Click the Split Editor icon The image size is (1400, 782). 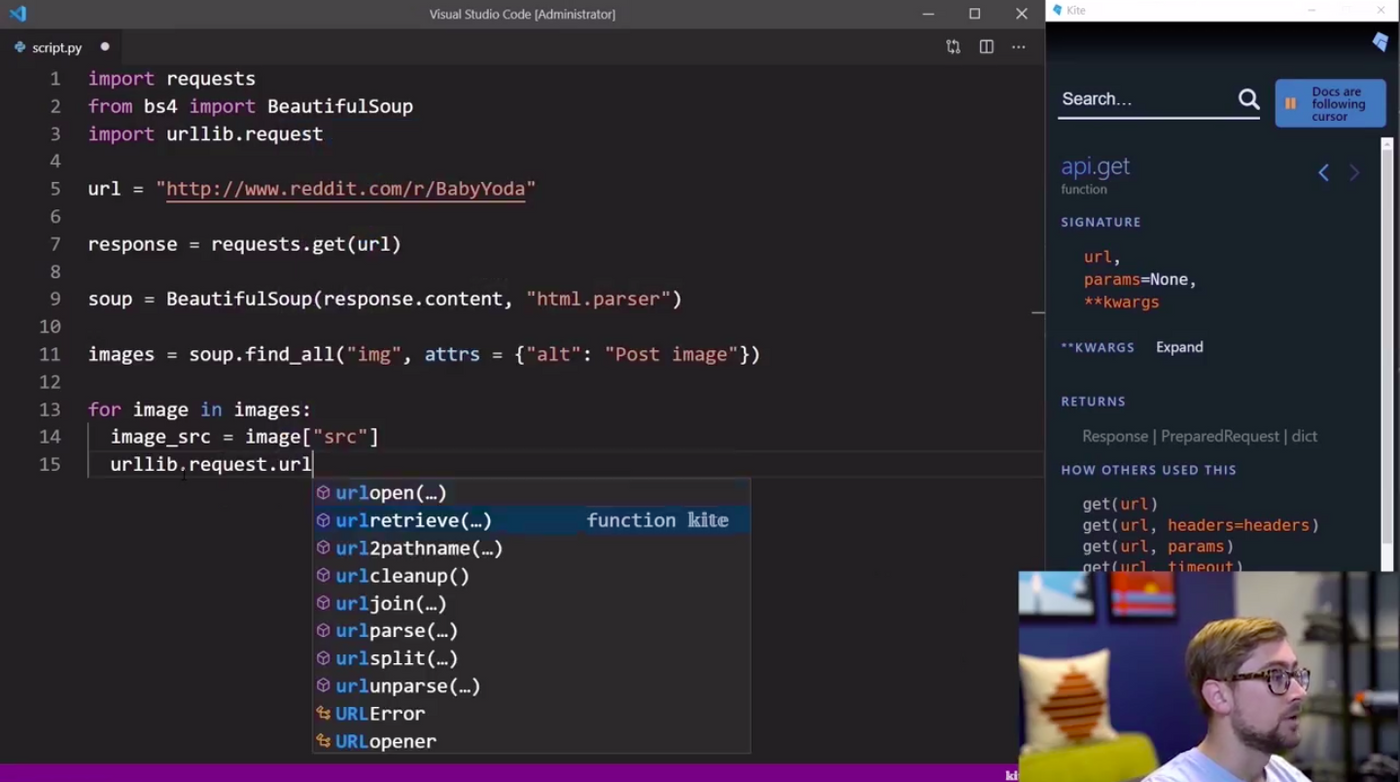[x=986, y=47]
